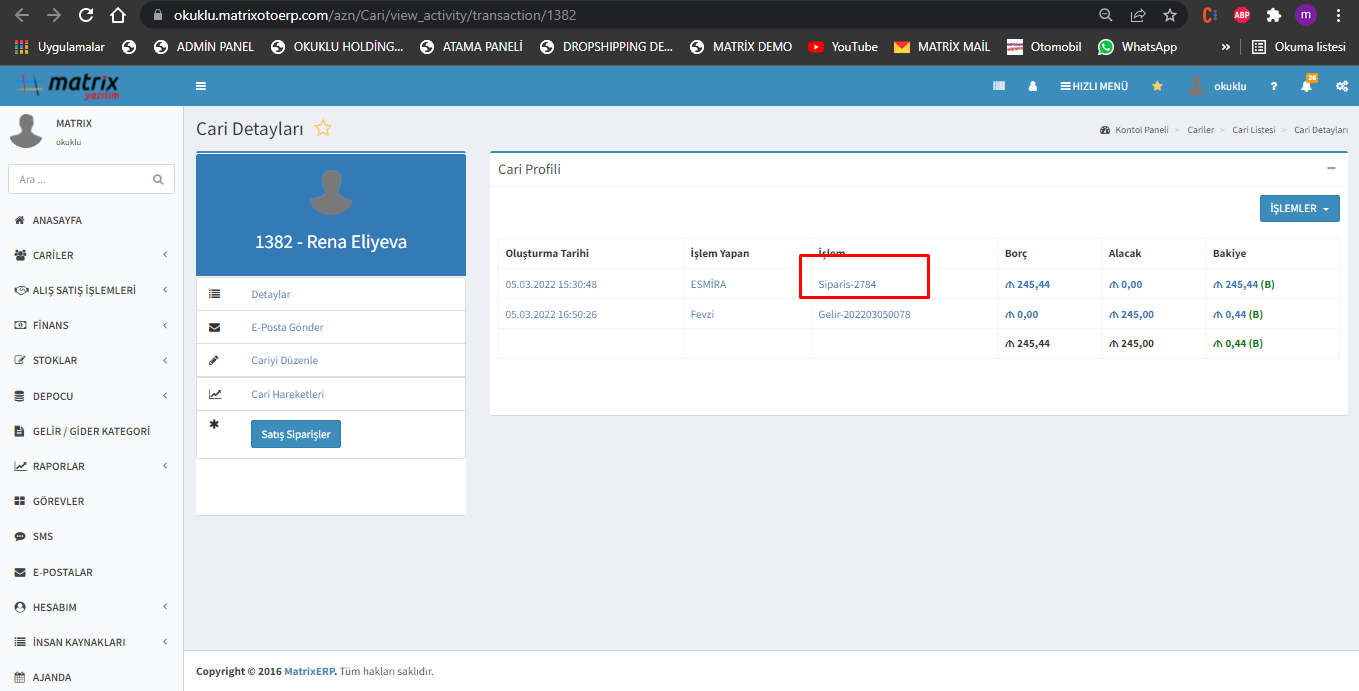This screenshot has width=1359, height=691.
Task: Open the Sipariş-2784 transaction link
Action: (847, 285)
